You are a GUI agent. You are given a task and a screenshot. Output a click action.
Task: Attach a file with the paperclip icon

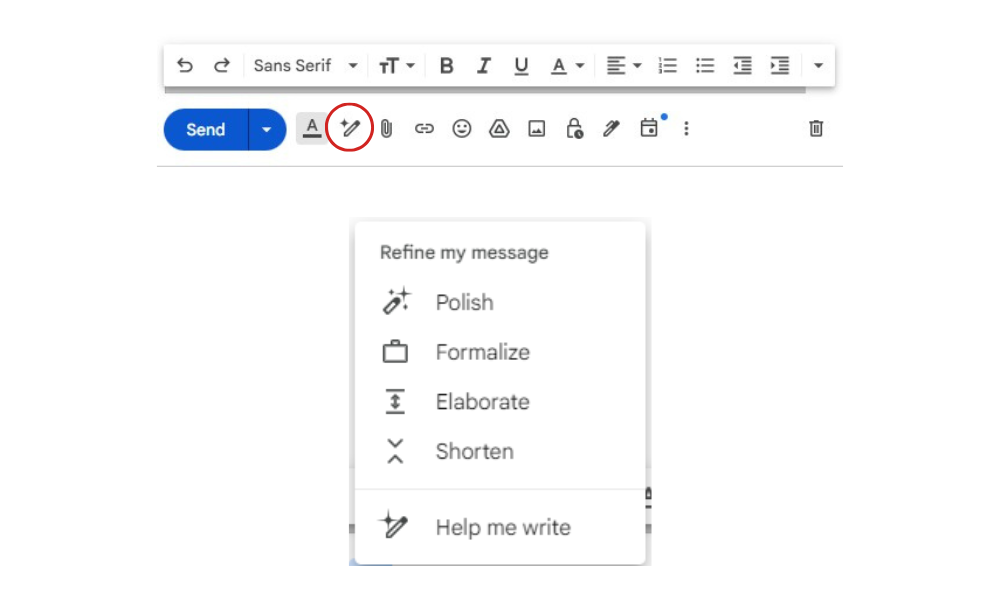[386, 129]
